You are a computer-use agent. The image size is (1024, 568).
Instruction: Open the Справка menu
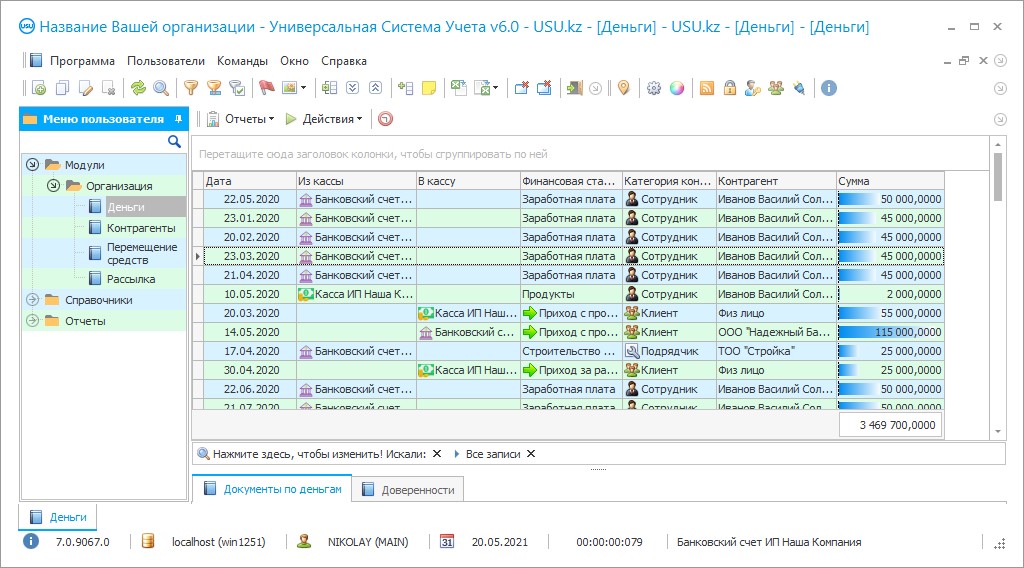coord(344,61)
